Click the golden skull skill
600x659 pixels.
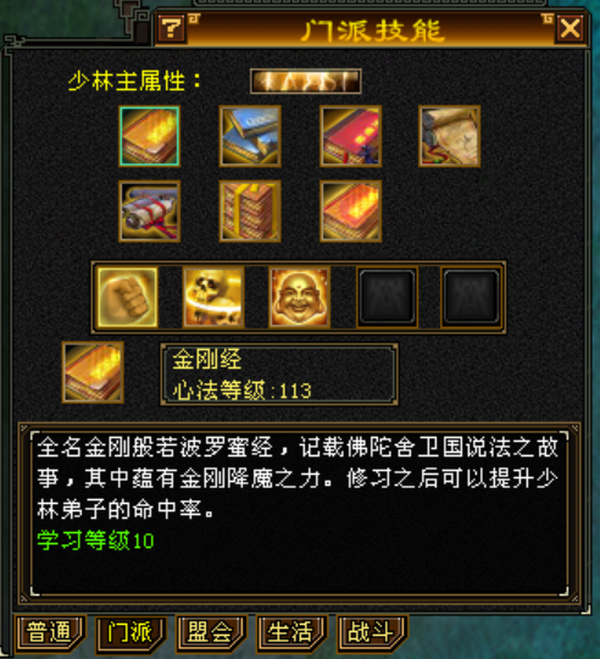(213, 298)
